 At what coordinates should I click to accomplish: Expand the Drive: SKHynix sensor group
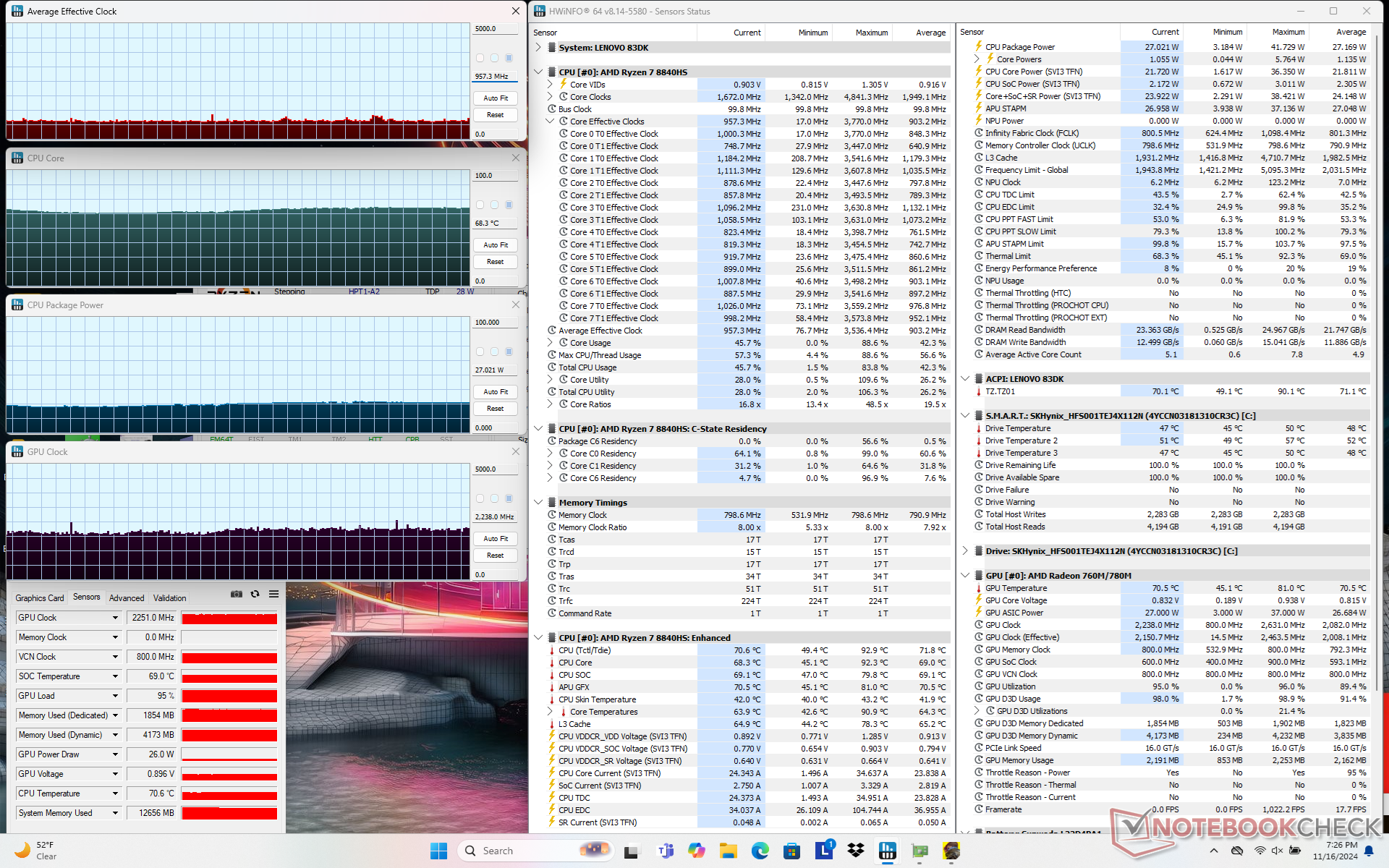(x=965, y=551)
